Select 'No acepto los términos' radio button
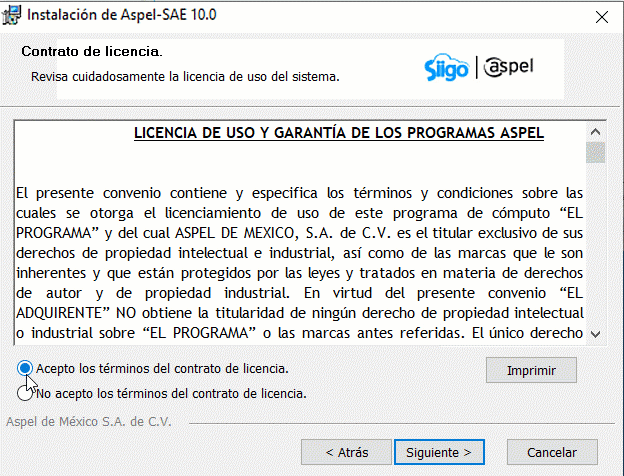 tap(25, 393)
